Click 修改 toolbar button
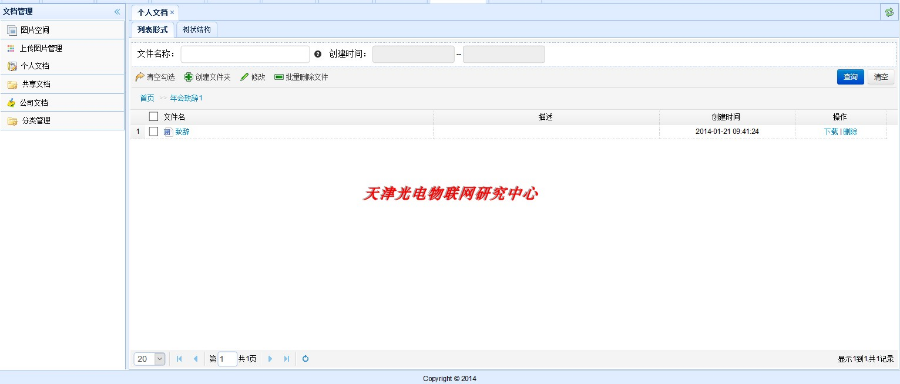 253,77
